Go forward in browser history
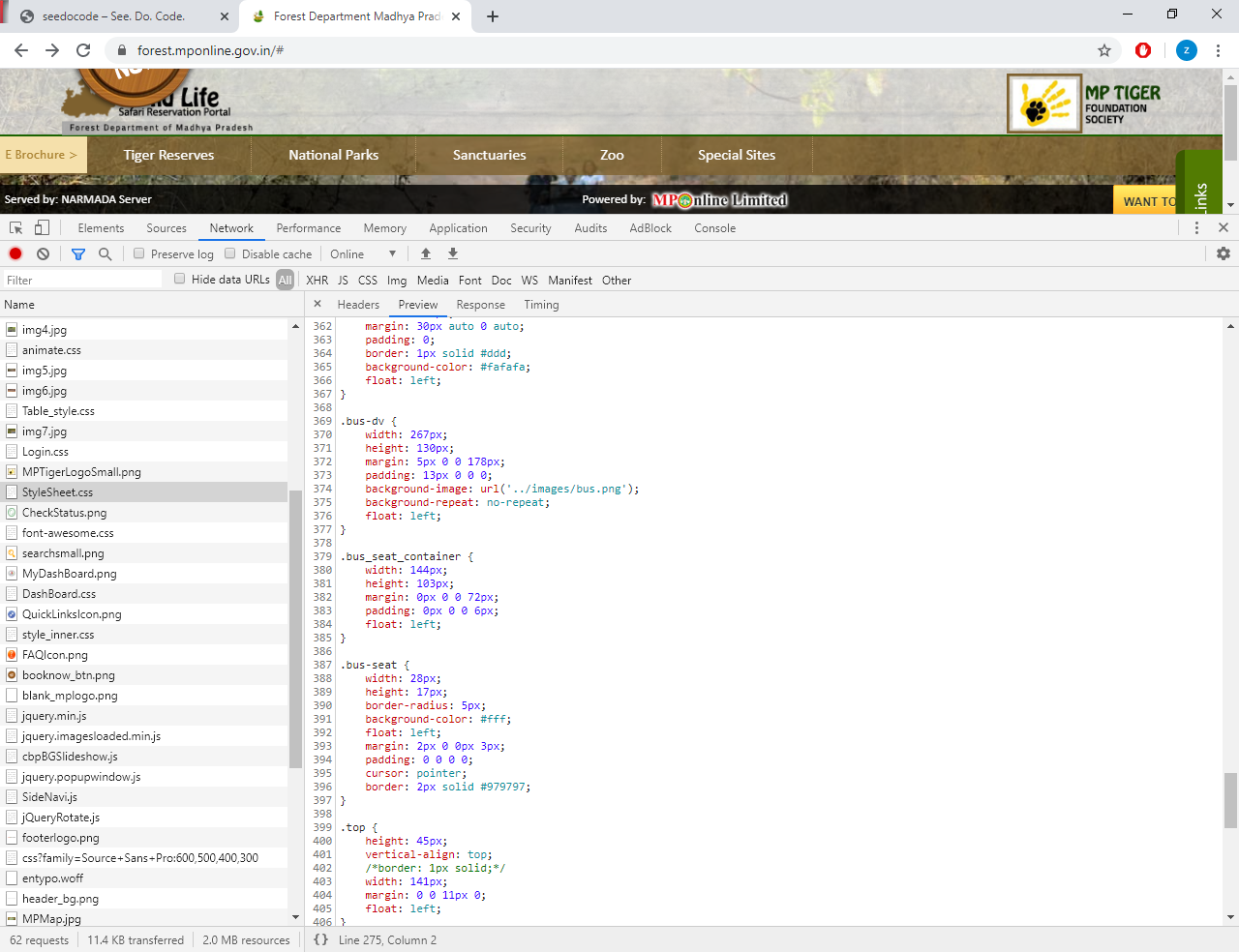 click(x=52, y=50)
